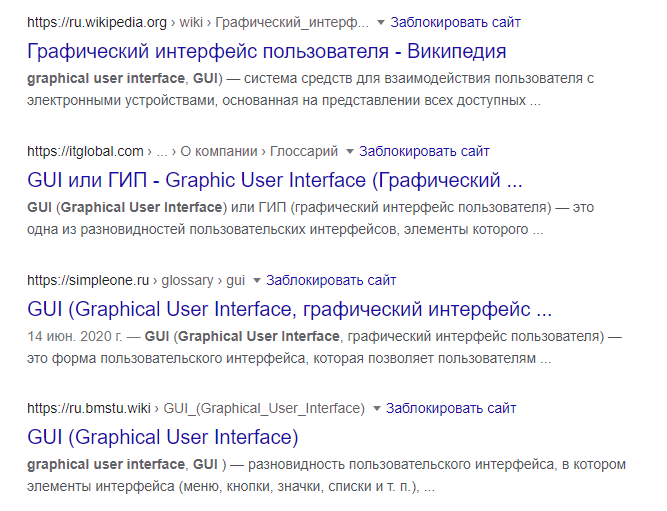Expand dropdown arrow next to ru.bmstu.wiki URL
The width and height of the screenshot is (667, 511).
tap(376, 409)
